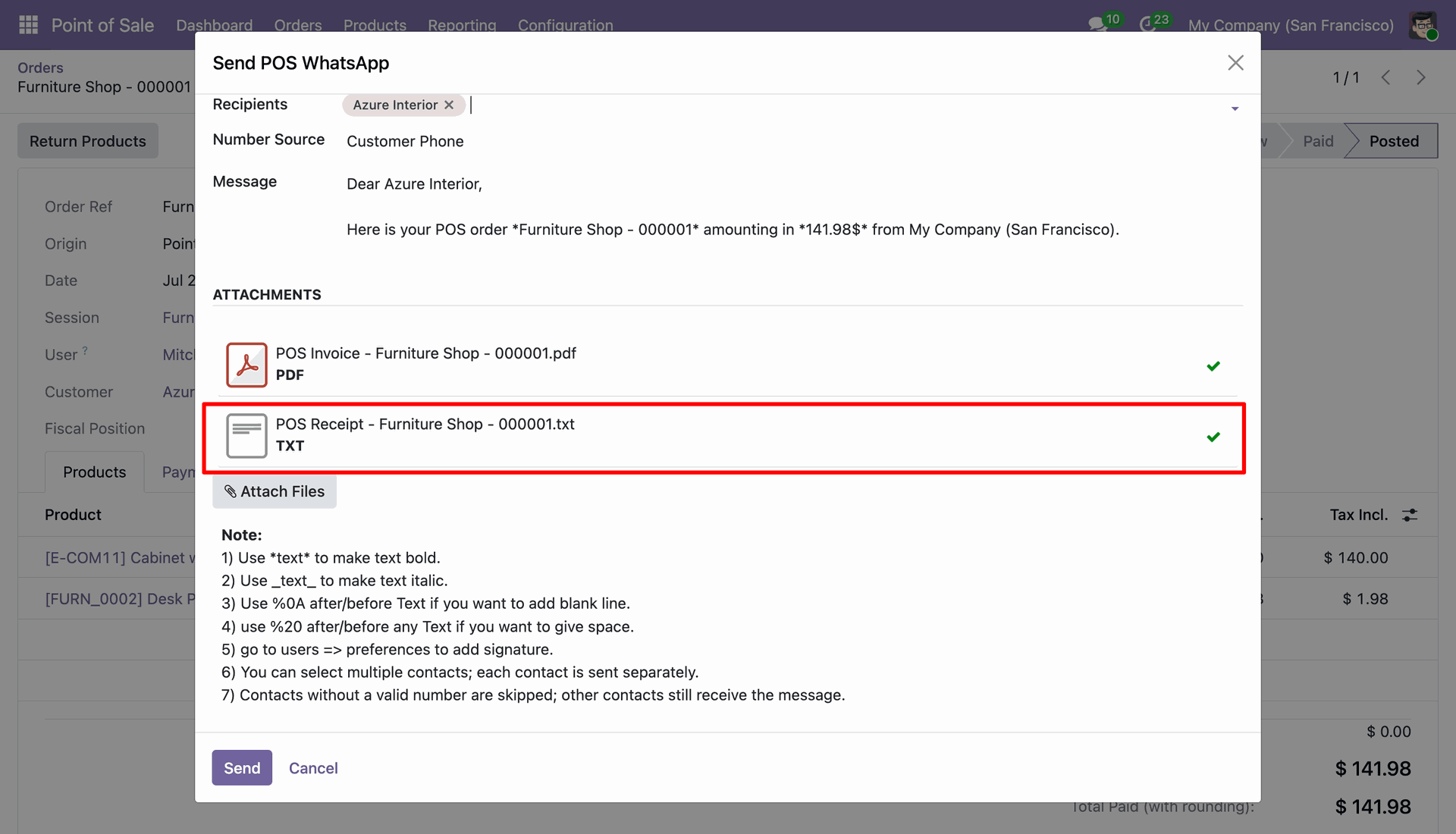Screen dimensions: 1456x834
Task: Open Number Source Customer Phone selector
Action: click(405, 141)
